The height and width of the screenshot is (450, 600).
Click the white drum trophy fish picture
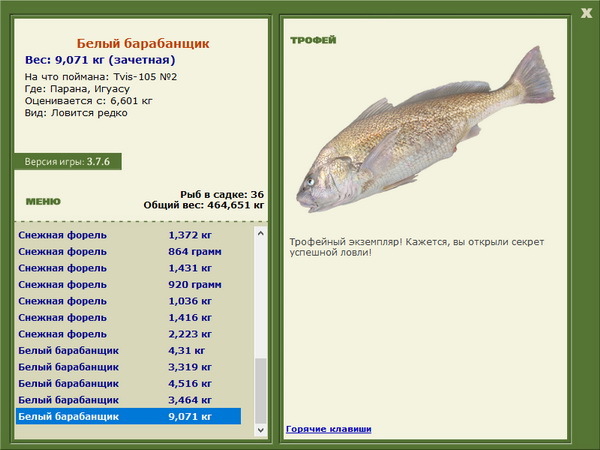[x=425, y=129]
